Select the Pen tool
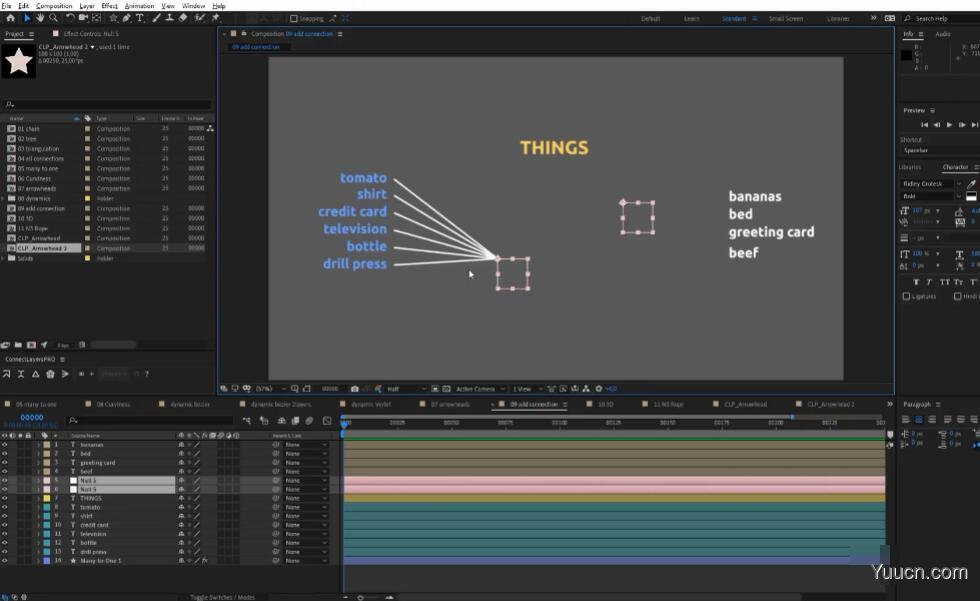 pos(127,18)
